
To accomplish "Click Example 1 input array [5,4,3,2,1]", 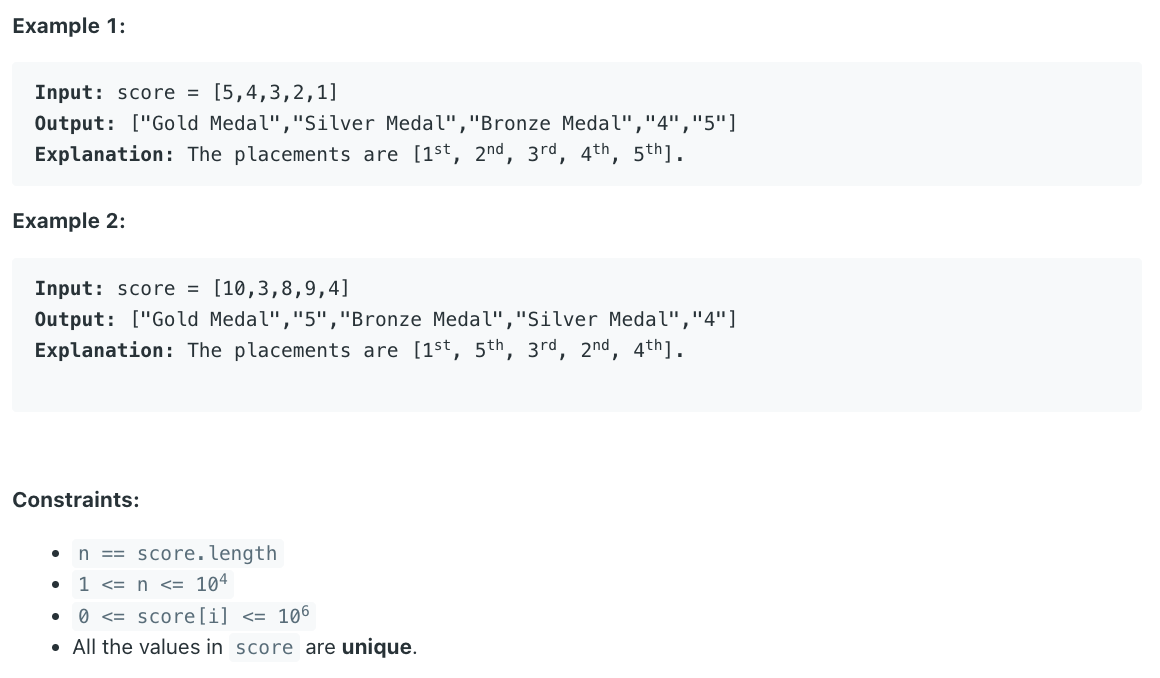I will 275,93.
